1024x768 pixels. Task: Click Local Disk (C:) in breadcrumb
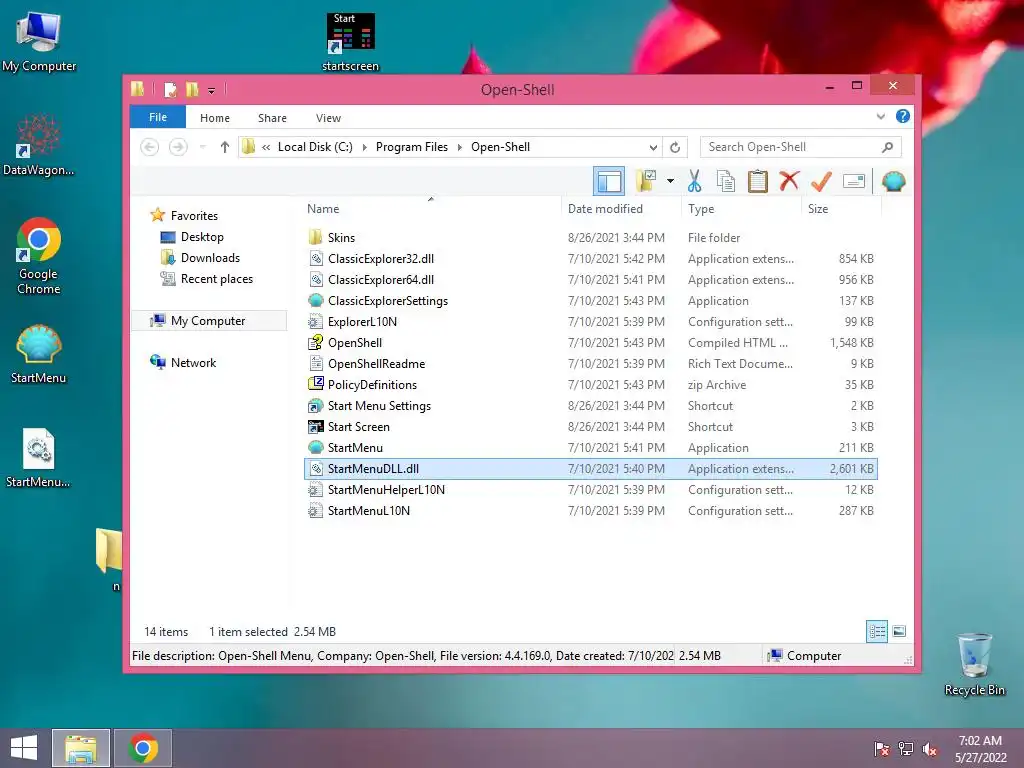[x=315, y=147]
